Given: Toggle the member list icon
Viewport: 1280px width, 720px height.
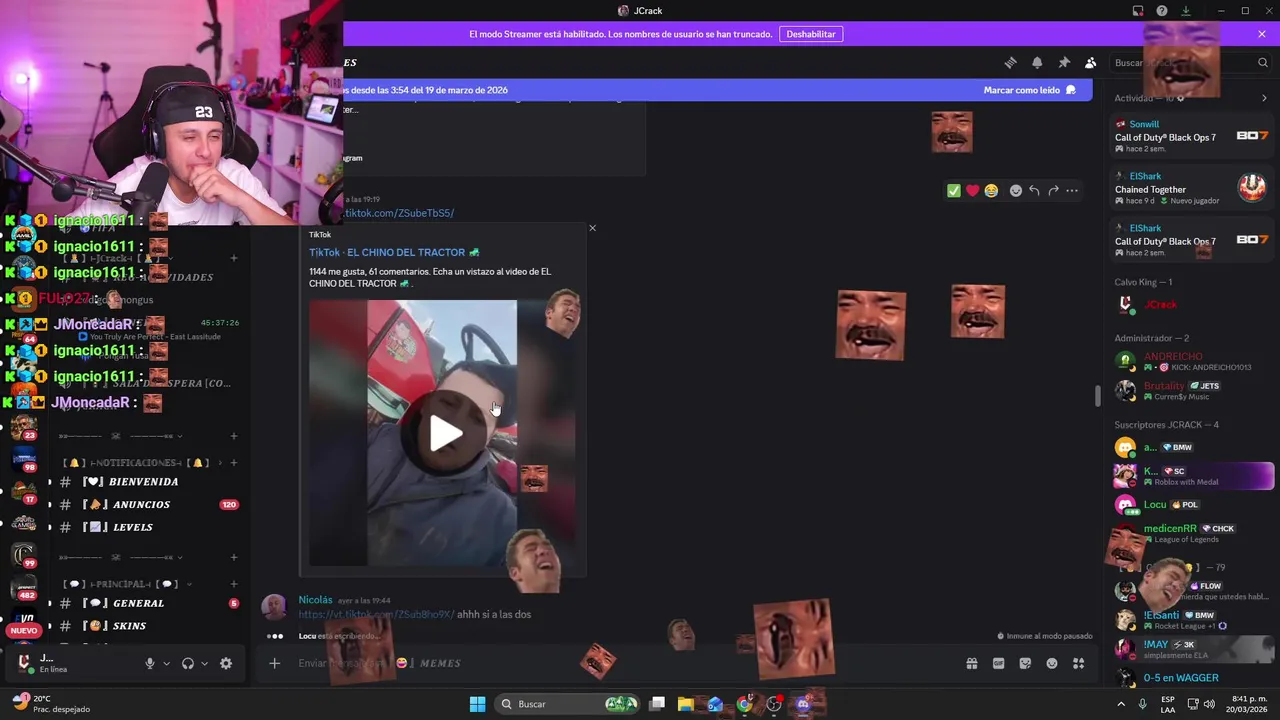Looking at the screenshot, I should (1091, 62).
